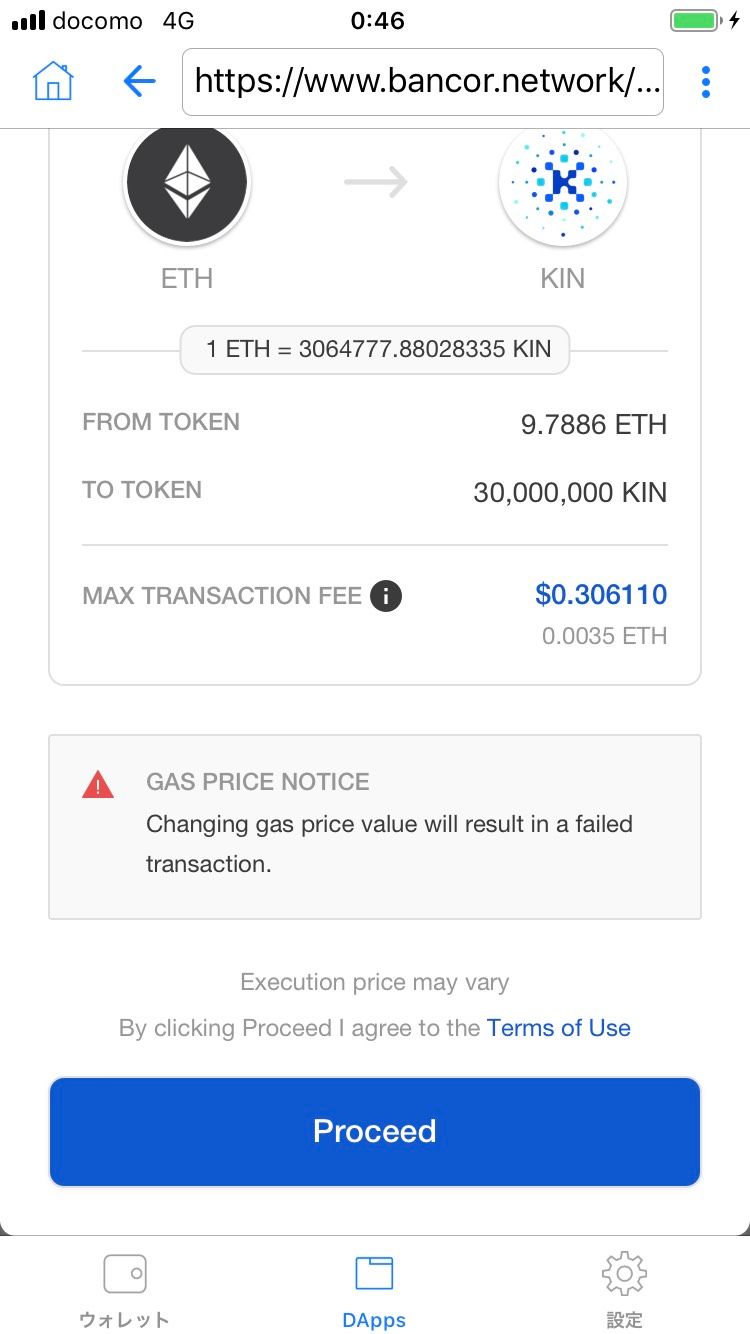Open the three-dot browser menu
Screen dimensions: 750x1334
(x=706, y=81)
